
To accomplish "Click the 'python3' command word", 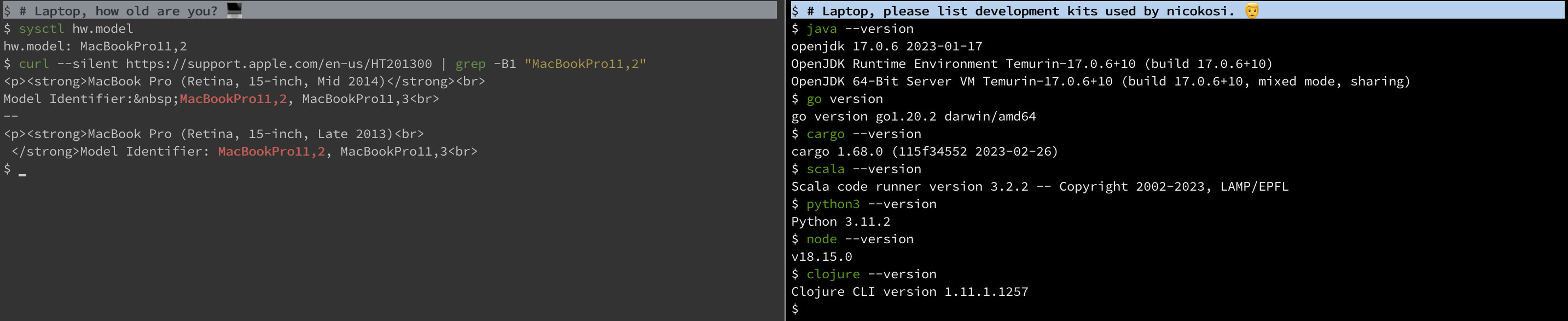I will [833, 204].
